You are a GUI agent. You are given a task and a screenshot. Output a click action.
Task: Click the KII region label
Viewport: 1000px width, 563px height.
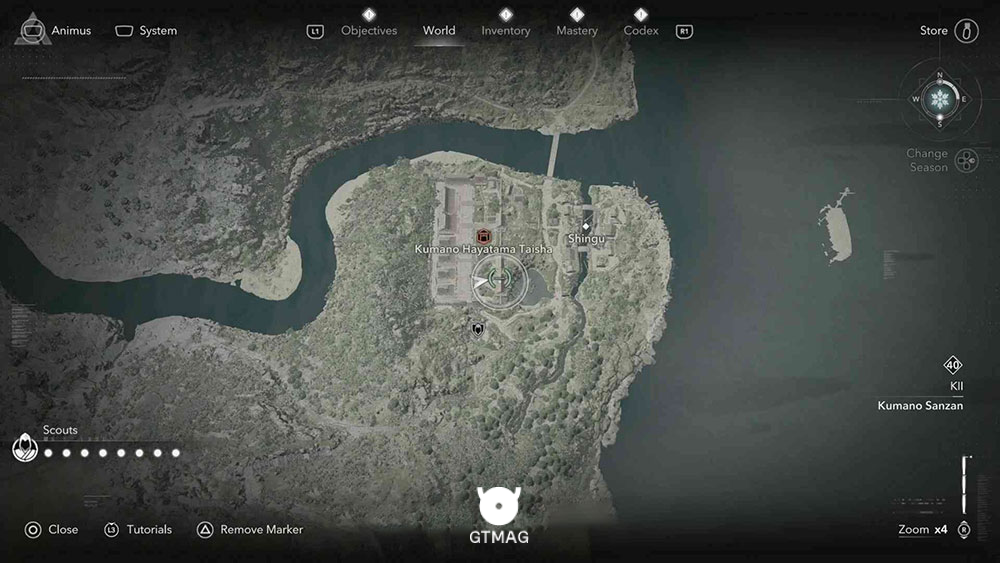pos(957,386)
